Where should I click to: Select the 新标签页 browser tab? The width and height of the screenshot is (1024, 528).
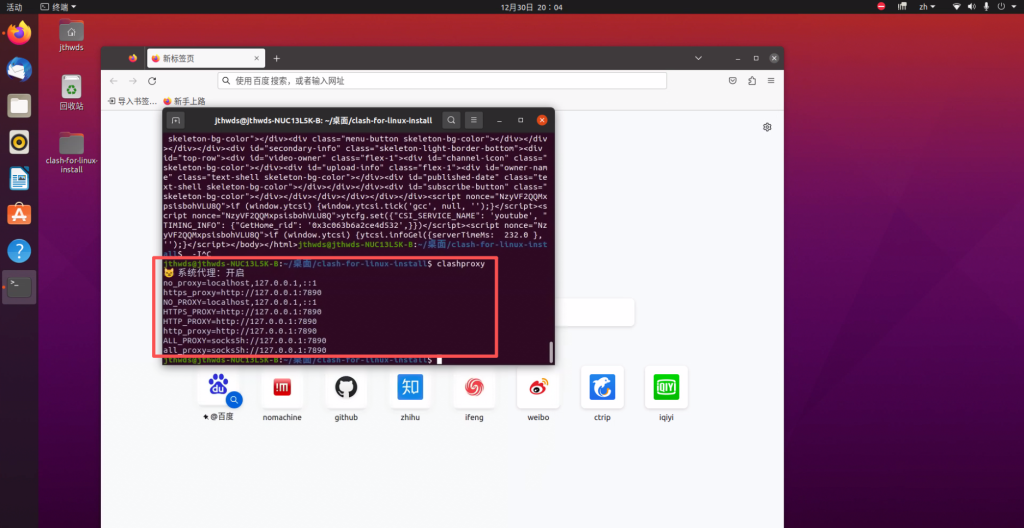[200, 58]
